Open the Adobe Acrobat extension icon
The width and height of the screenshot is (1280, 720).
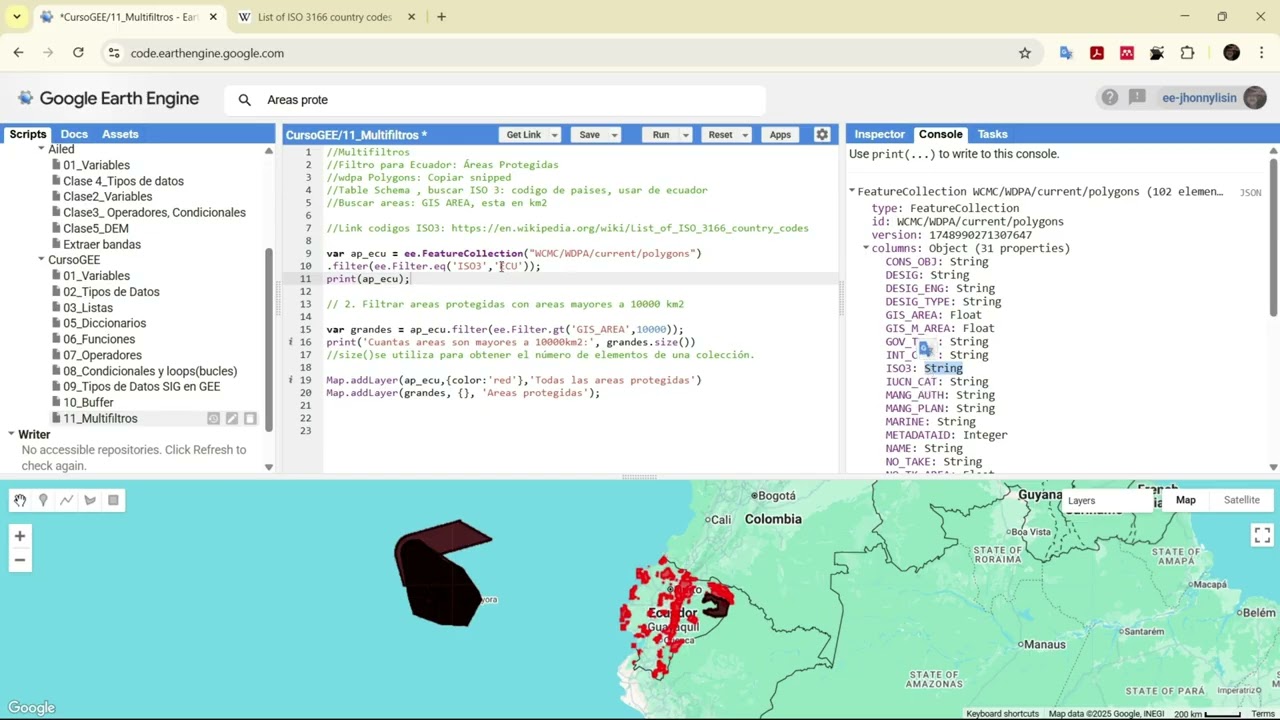1097,53
